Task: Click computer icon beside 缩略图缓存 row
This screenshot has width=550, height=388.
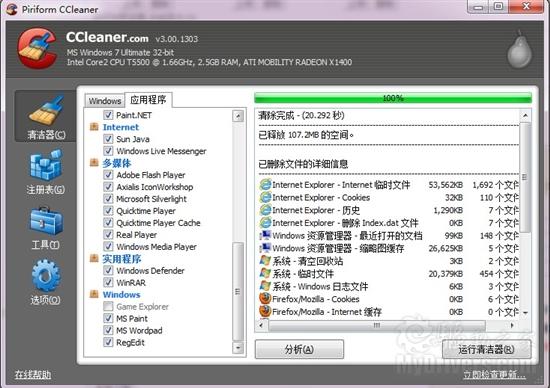Action: (x=266, y=248)
